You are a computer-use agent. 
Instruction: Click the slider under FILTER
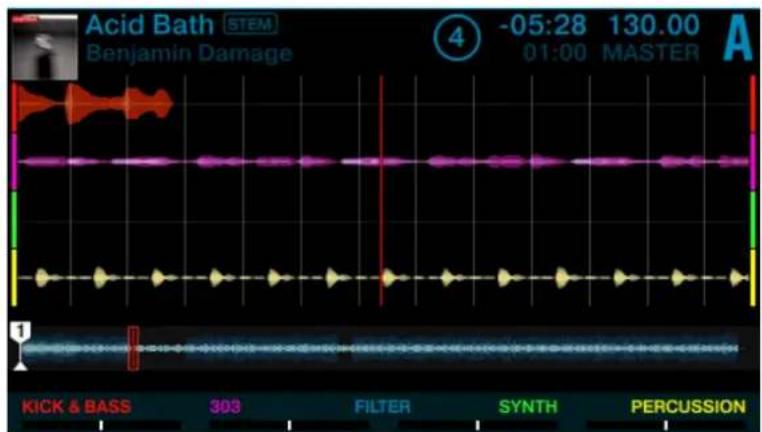(478, 426)
